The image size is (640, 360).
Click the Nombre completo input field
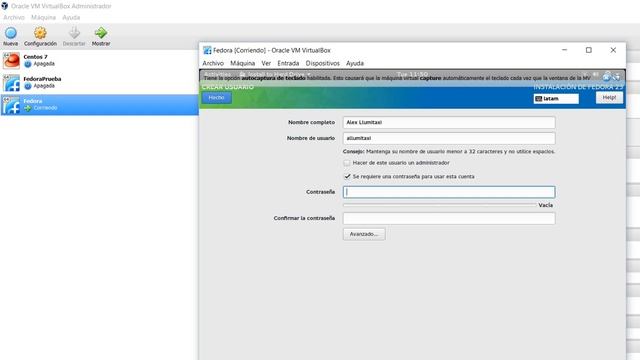tap(449, 122)
